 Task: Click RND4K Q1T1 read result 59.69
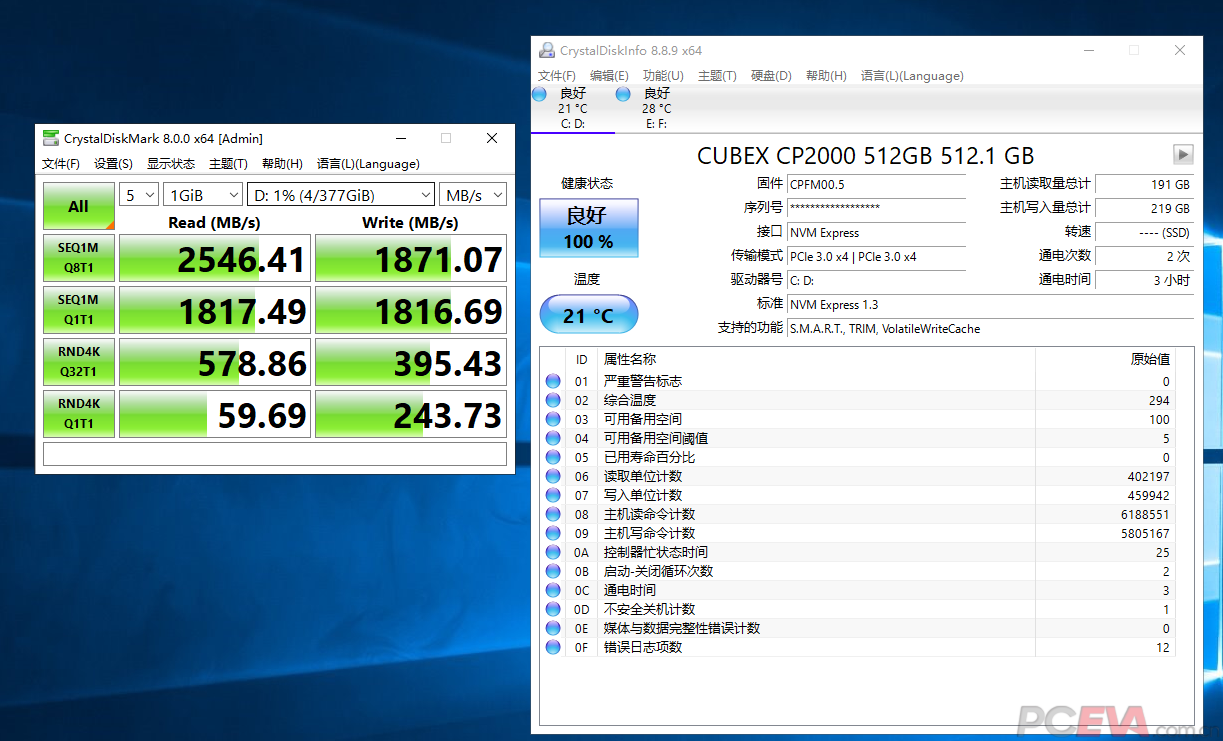coord(213,415)
